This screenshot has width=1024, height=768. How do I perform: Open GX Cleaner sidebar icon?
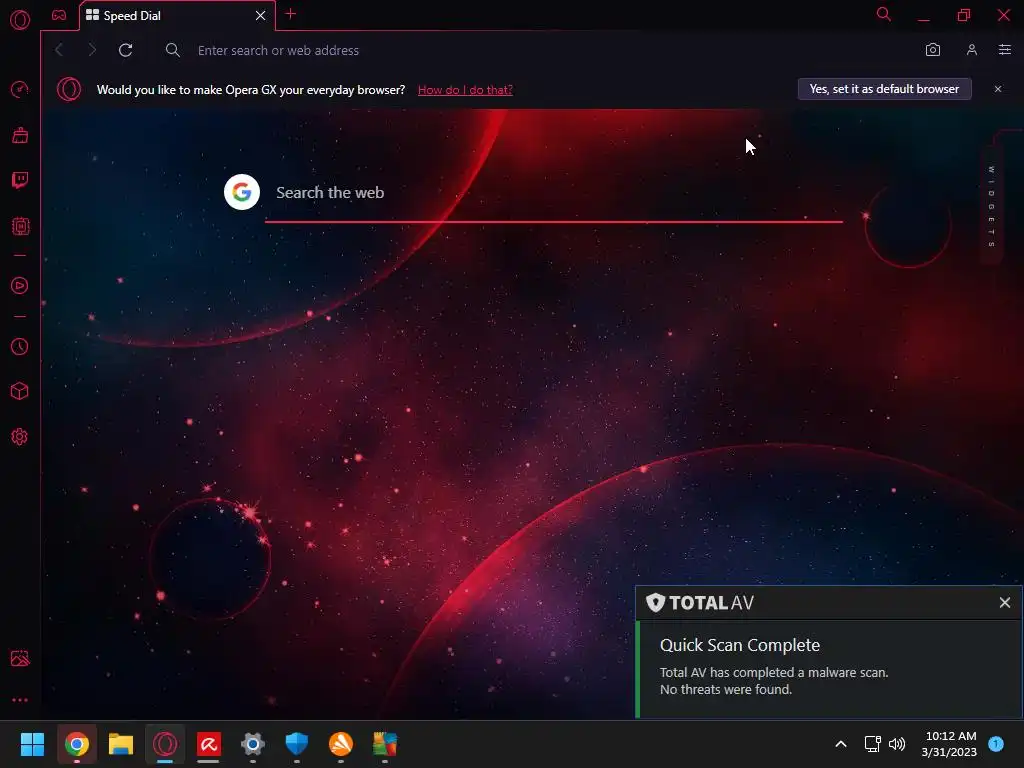click(x=20, y=135)
